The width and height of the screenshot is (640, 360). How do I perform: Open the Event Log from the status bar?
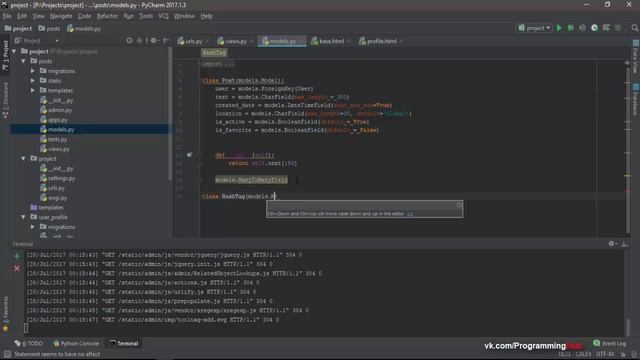(609, 343)
